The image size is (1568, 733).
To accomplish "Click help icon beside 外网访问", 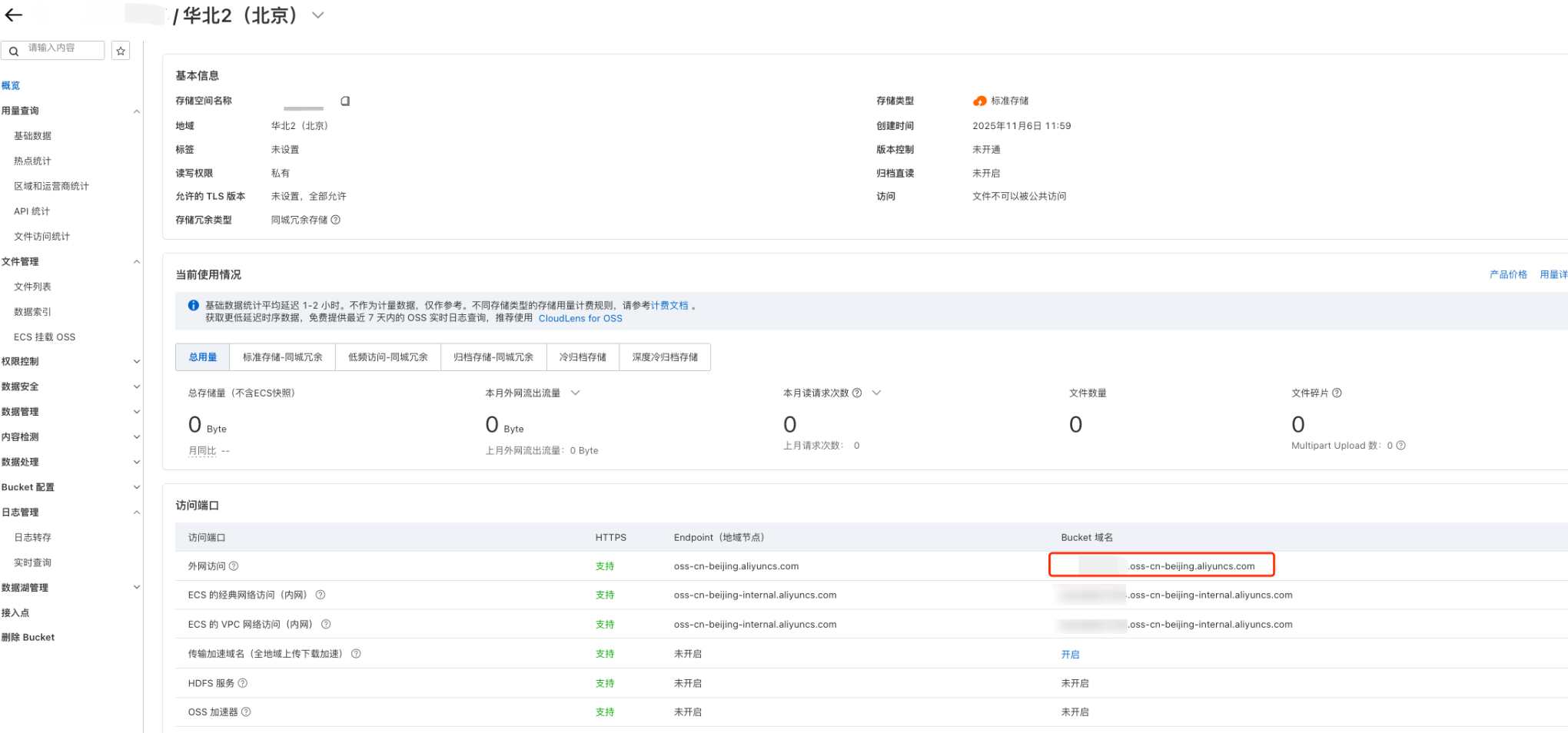I will pos(234,566).
